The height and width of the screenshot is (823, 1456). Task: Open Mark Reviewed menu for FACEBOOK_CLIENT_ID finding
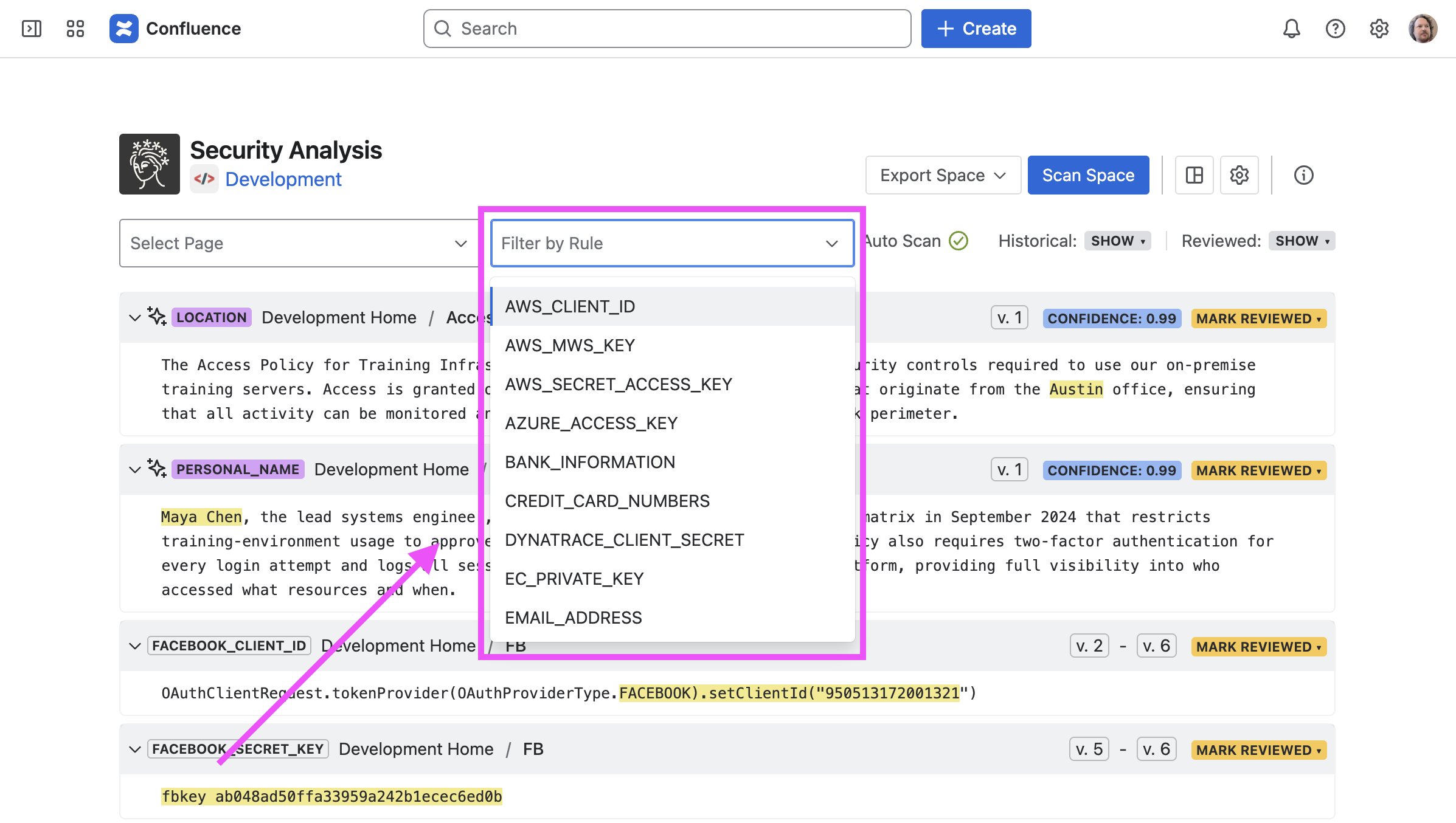tap(1258, 647)
